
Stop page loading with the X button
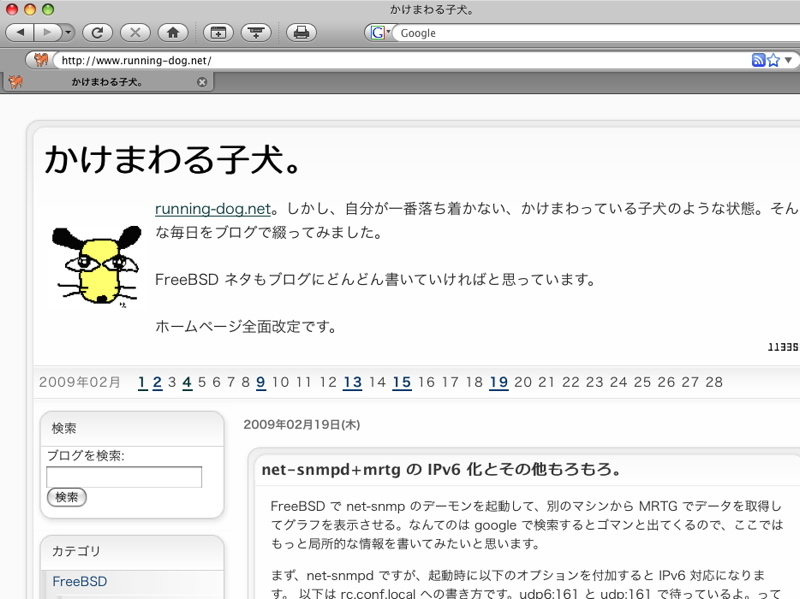coord(135,33)
